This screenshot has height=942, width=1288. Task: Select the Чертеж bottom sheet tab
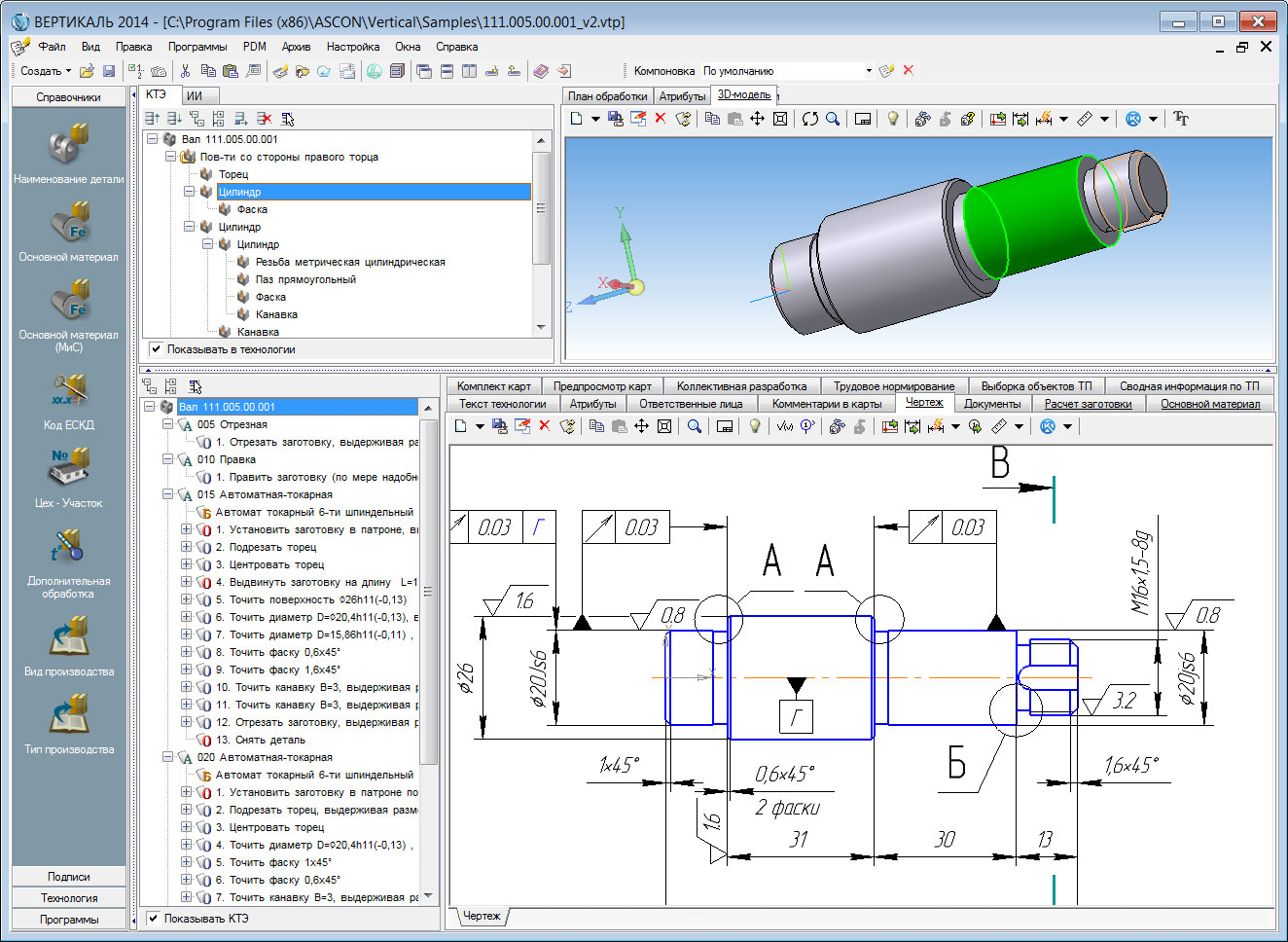481,916
